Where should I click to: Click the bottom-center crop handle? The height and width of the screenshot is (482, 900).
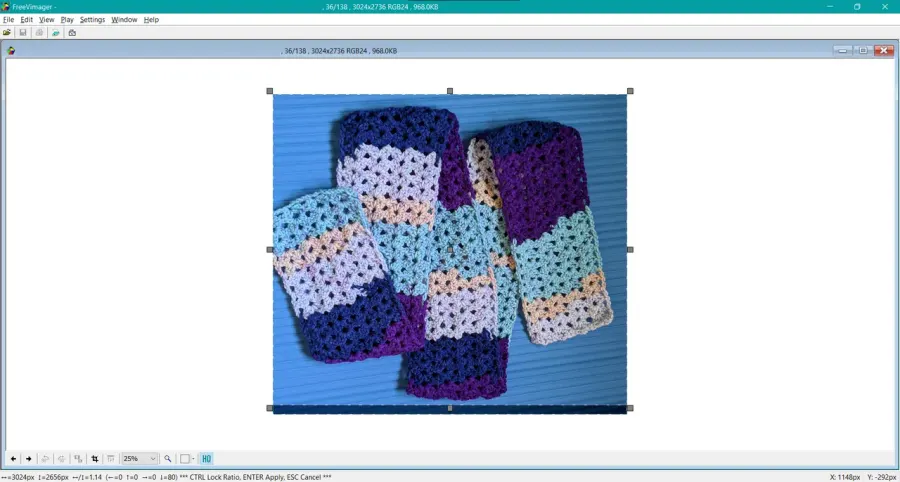click(450, 408)
